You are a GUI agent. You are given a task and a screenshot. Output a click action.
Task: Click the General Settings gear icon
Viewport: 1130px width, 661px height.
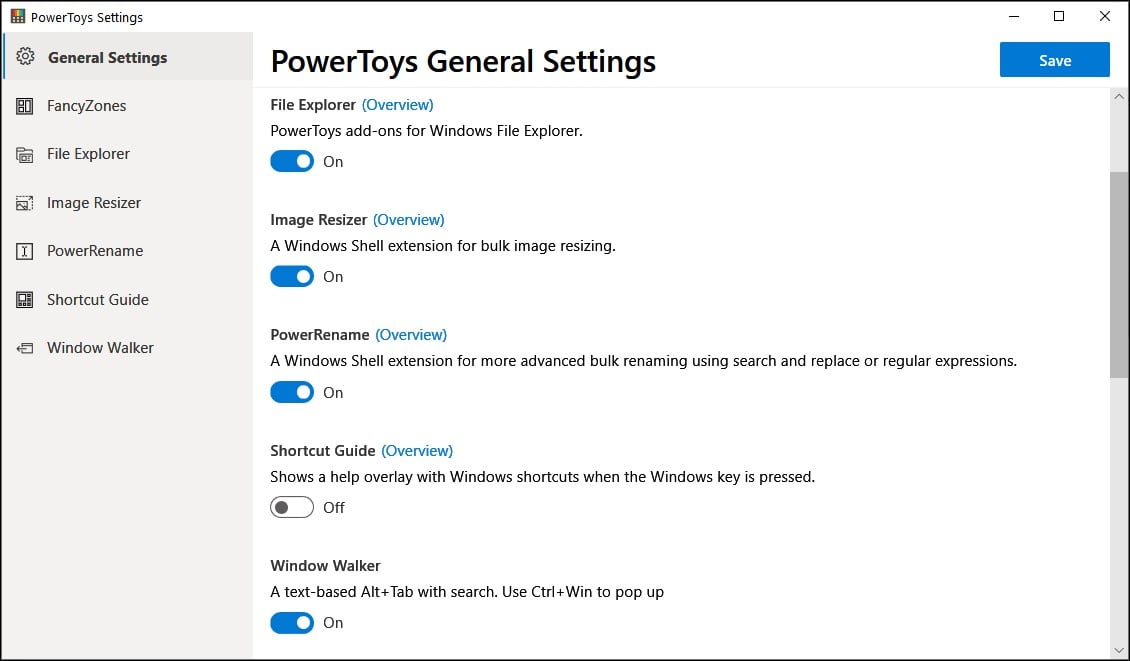click(x=27, y=57)
